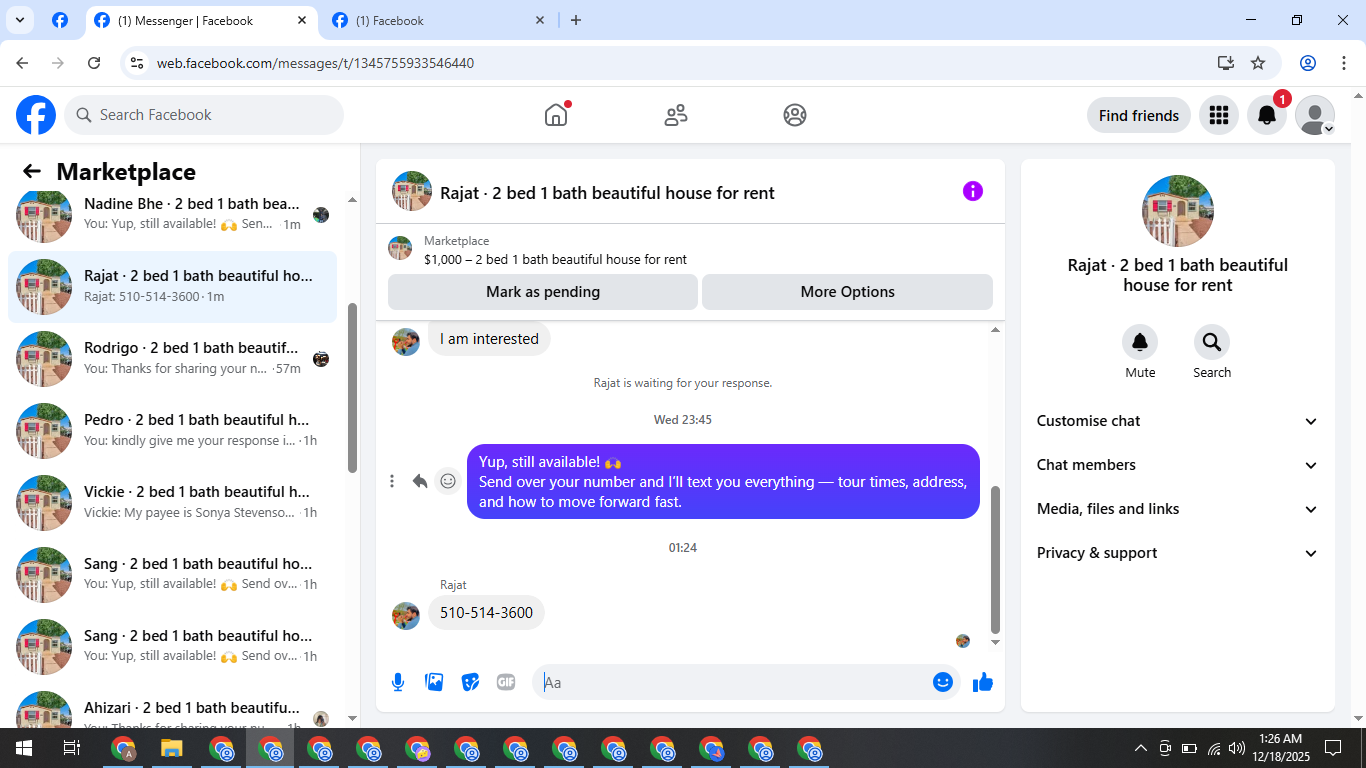Open the Friends icon in top navigation

coord(676,115)
